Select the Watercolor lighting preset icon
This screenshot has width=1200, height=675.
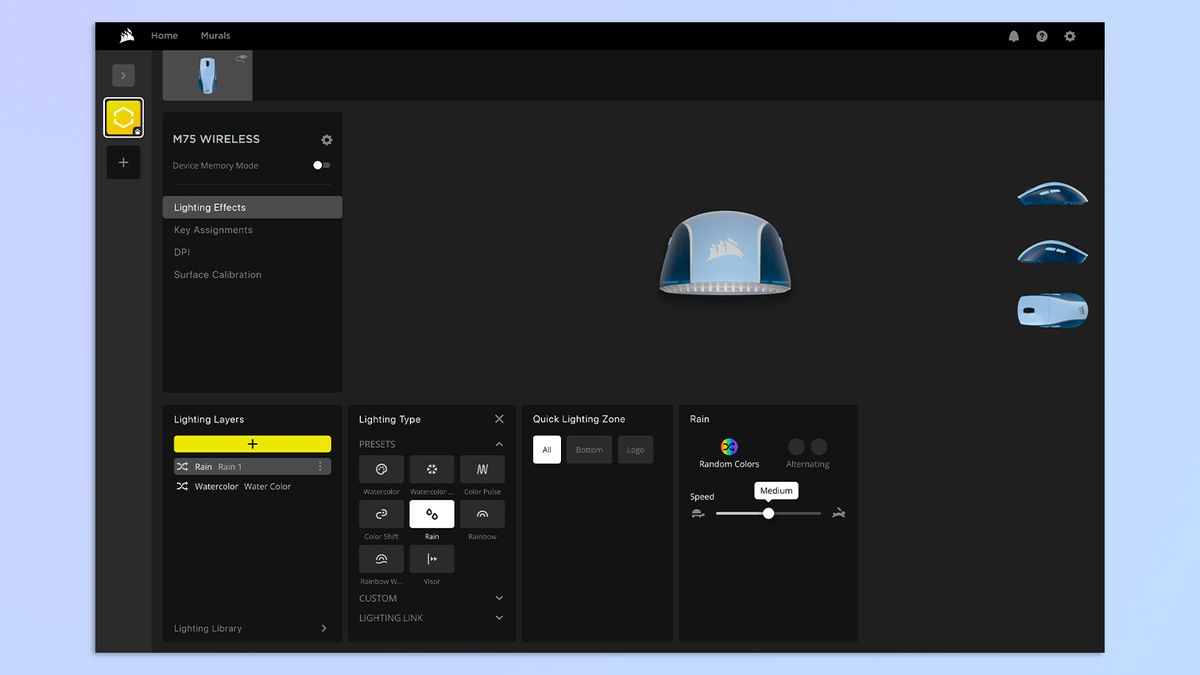click(x=381, y=469)
